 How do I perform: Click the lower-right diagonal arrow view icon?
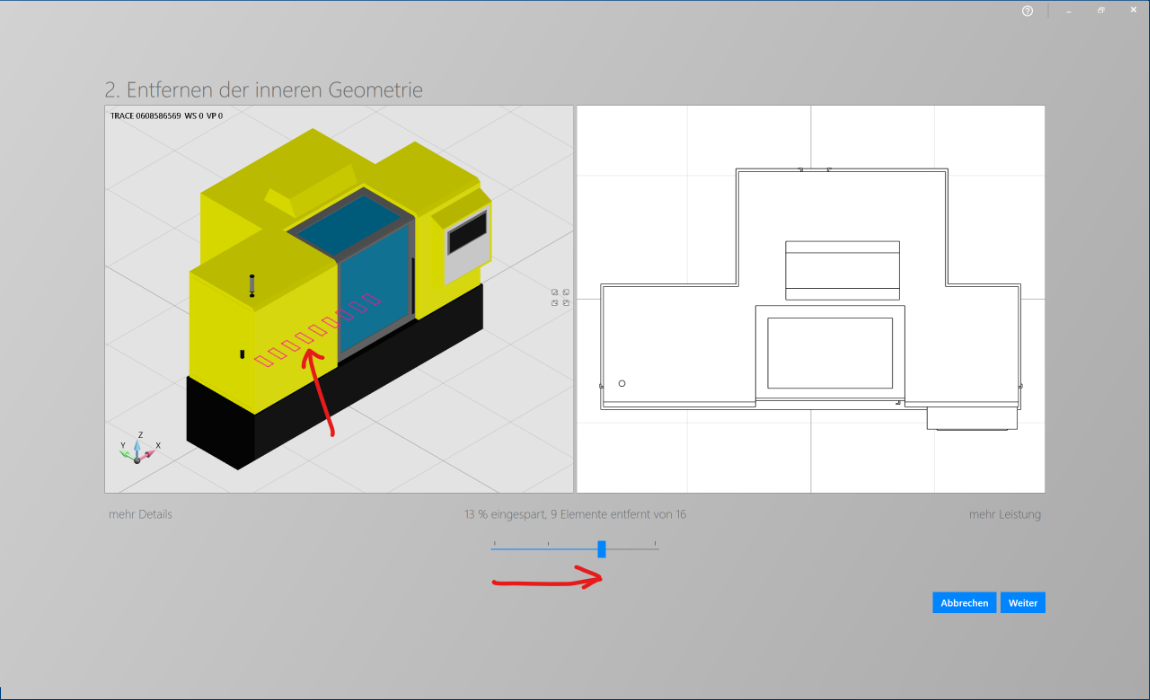pos(565,302)
